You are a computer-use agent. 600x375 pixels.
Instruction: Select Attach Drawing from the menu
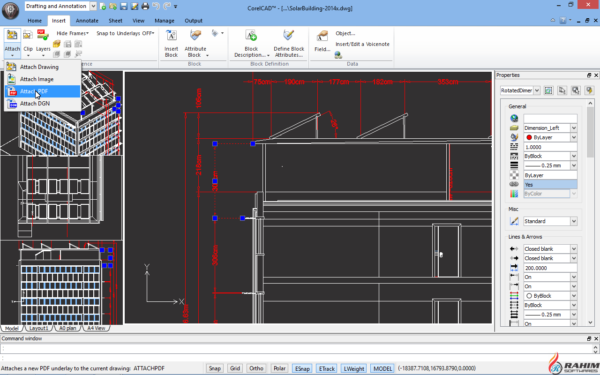(42, 67)
